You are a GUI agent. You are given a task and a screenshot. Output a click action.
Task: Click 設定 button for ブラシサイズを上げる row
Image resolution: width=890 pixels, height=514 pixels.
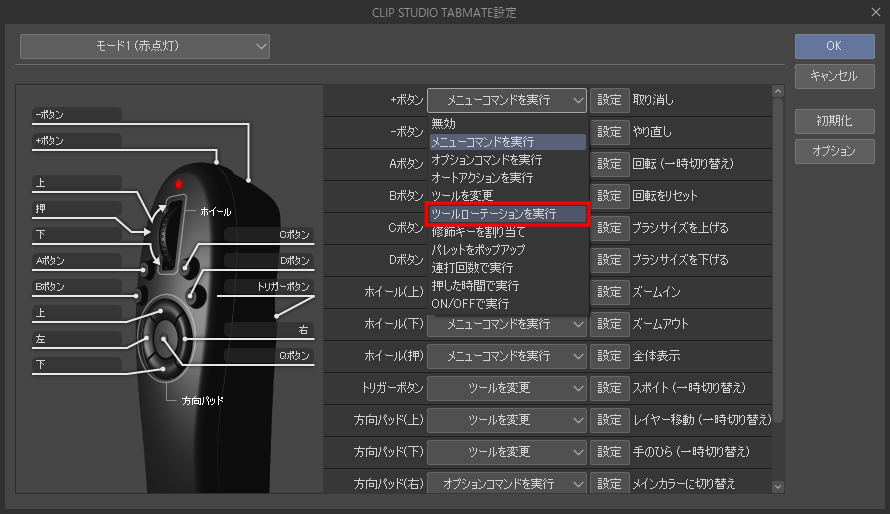click(x=610, y=228)
